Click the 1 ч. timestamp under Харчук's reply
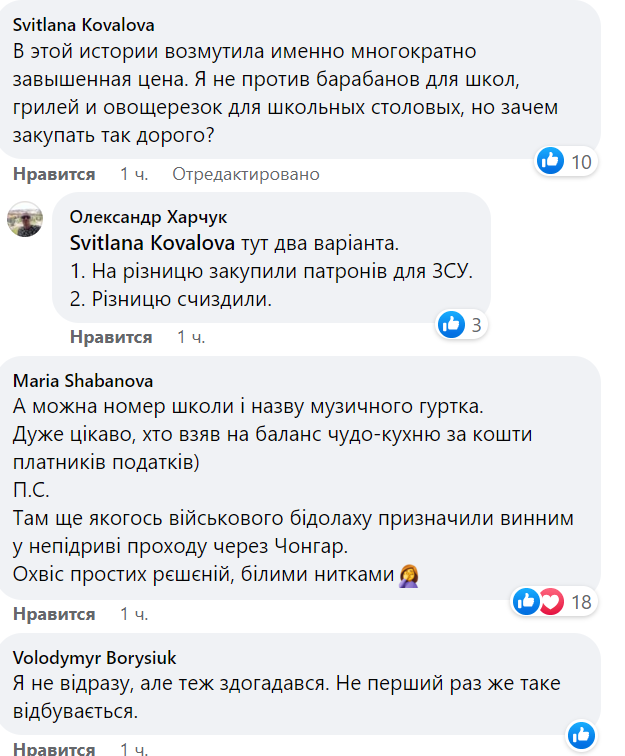 [x=191, y=337]
